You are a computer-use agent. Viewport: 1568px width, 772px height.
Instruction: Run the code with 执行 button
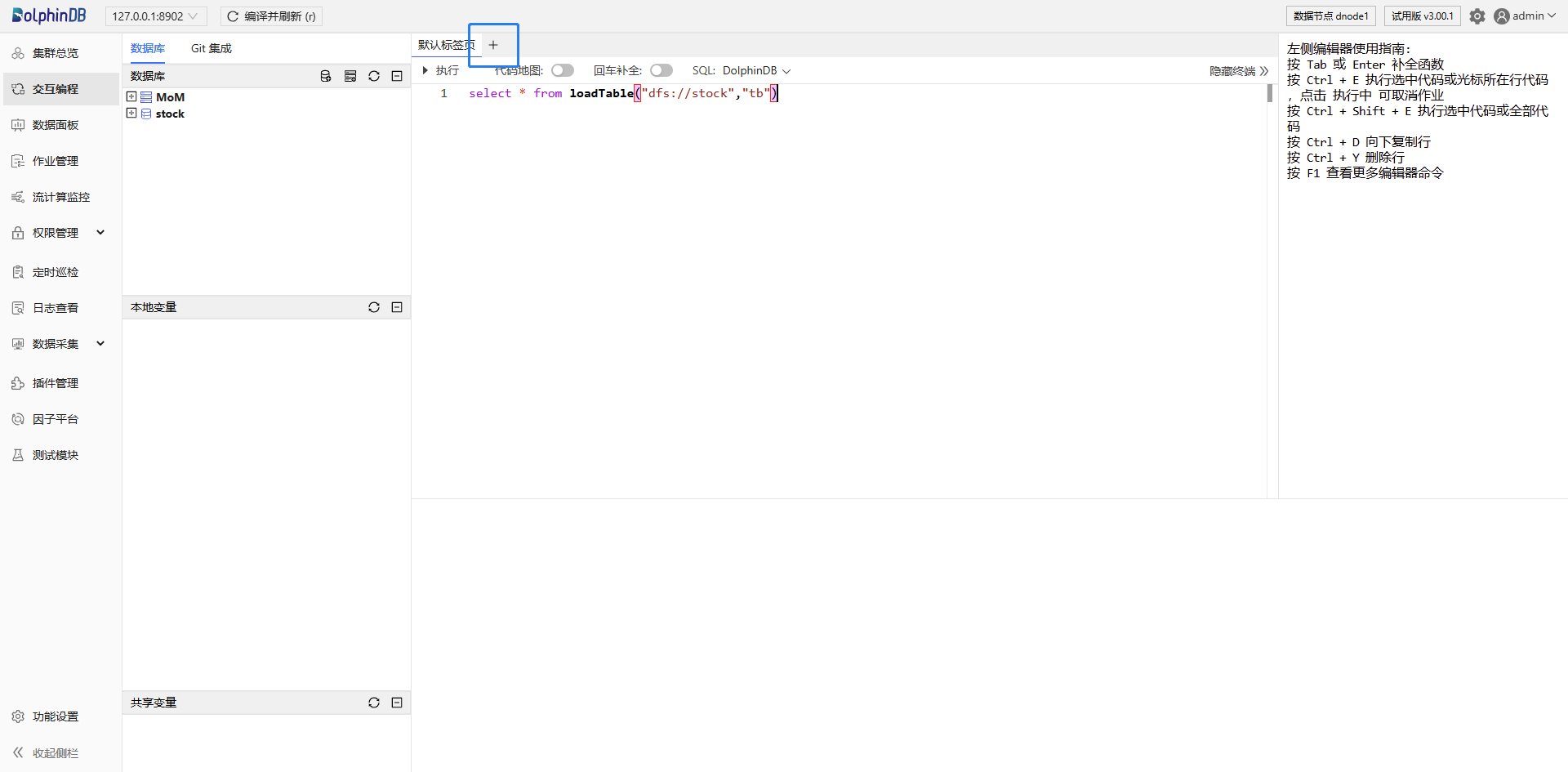[x=440, y=70]
